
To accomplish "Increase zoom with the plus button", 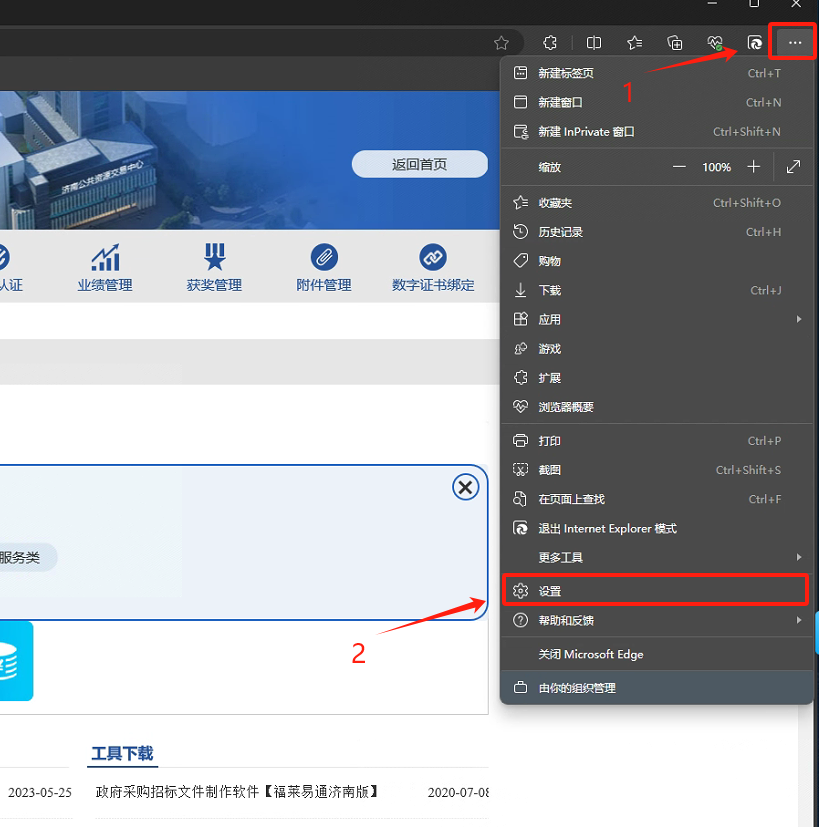I will (x=754, y=167).
